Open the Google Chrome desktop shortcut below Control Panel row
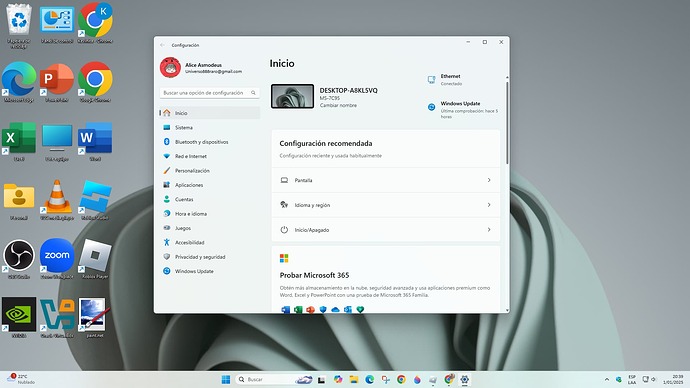 95,82
